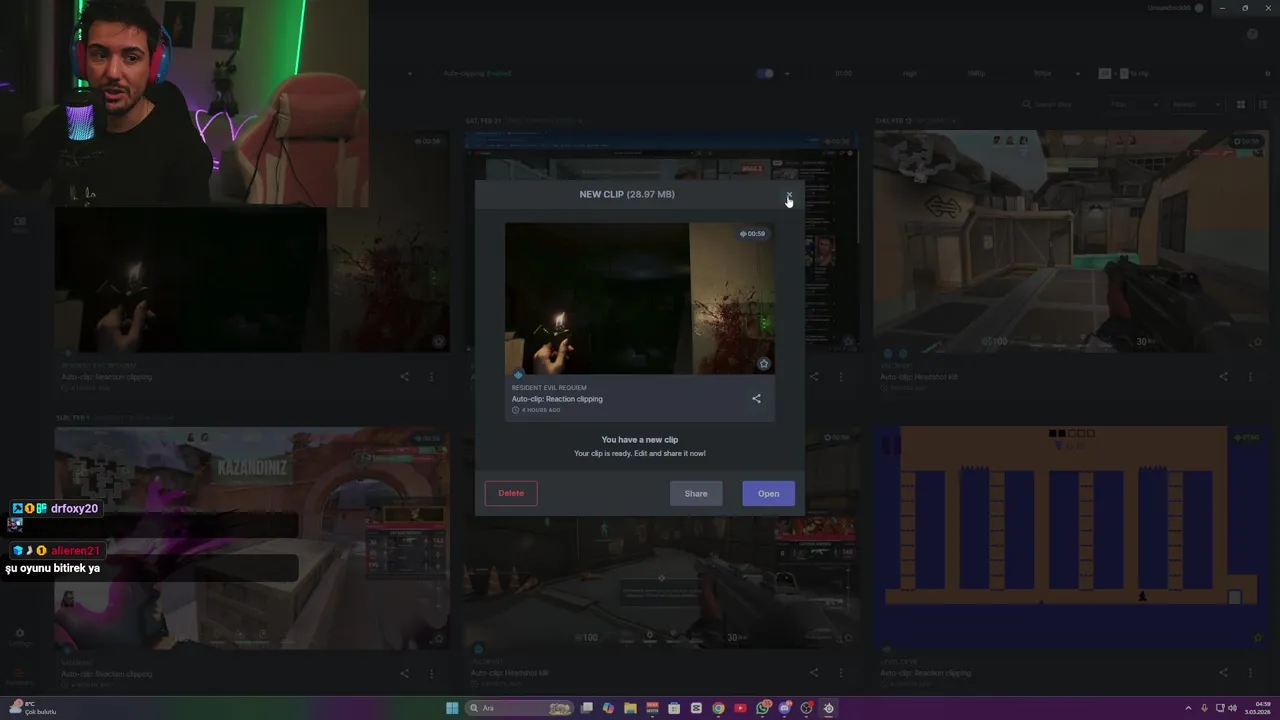This screenshot has width=1280, height=720.
Task: Share the bottom-right Reaction clipping clip
Action: point(1223,673)
